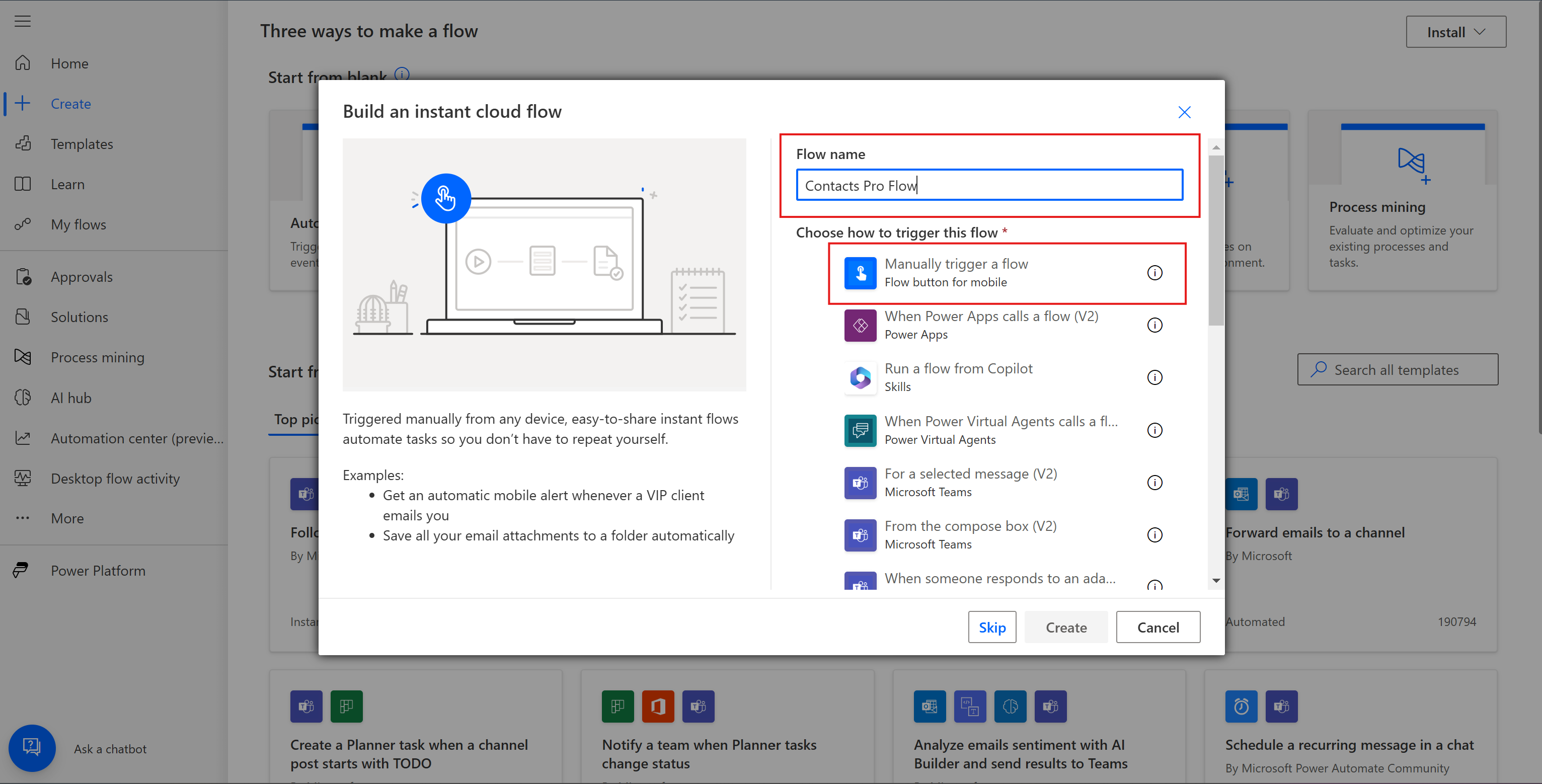Select From the compose box (V2) trigger
The height and width of the screenshot is (784, 1542).
pyautogui.click(x=1007, y=534)
